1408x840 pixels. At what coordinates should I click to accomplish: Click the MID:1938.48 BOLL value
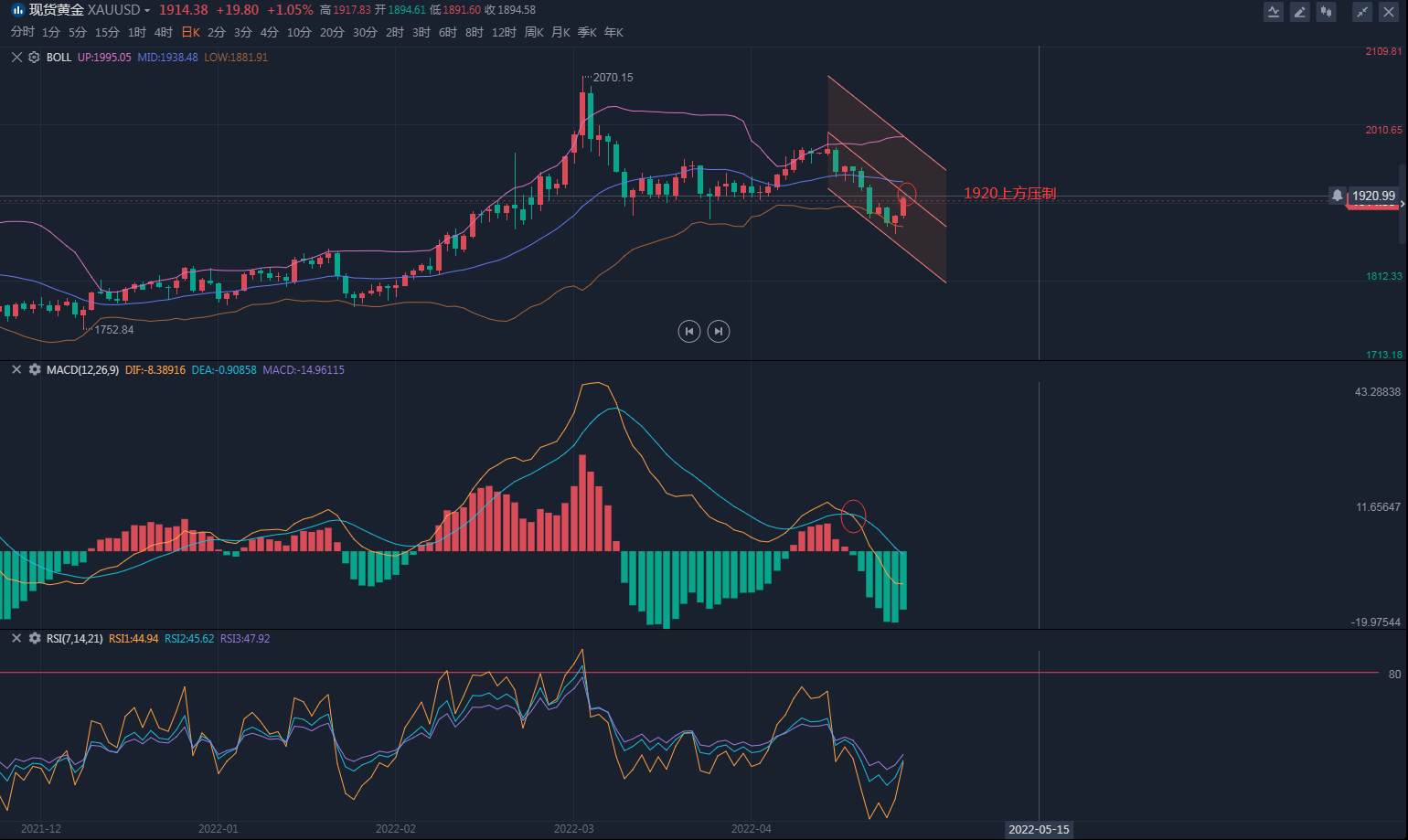pos(167,57)
